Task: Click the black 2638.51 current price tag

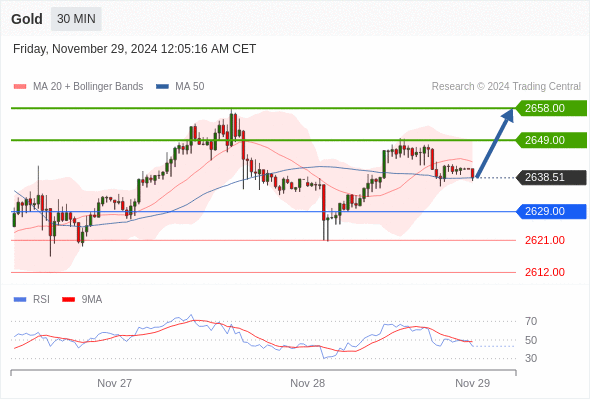Action: 551,177
